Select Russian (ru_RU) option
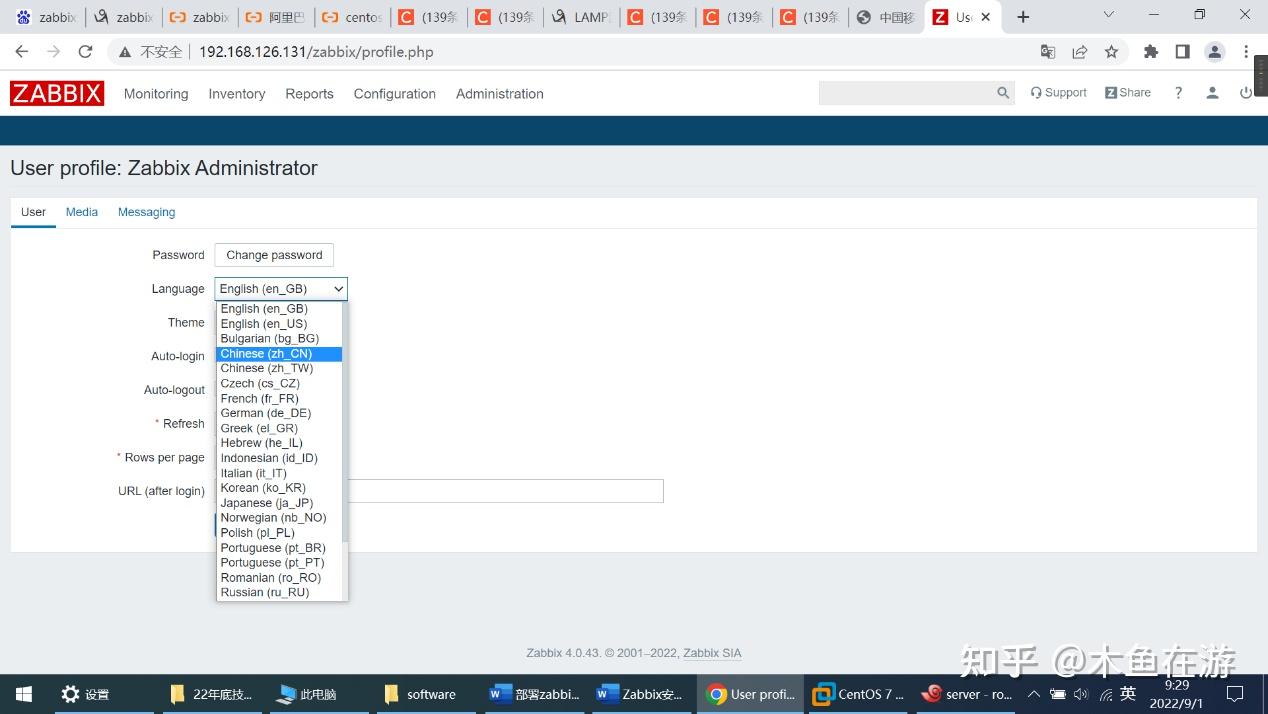The height and width of the screenshot is (714, 1268). click(x=279, y=592)
